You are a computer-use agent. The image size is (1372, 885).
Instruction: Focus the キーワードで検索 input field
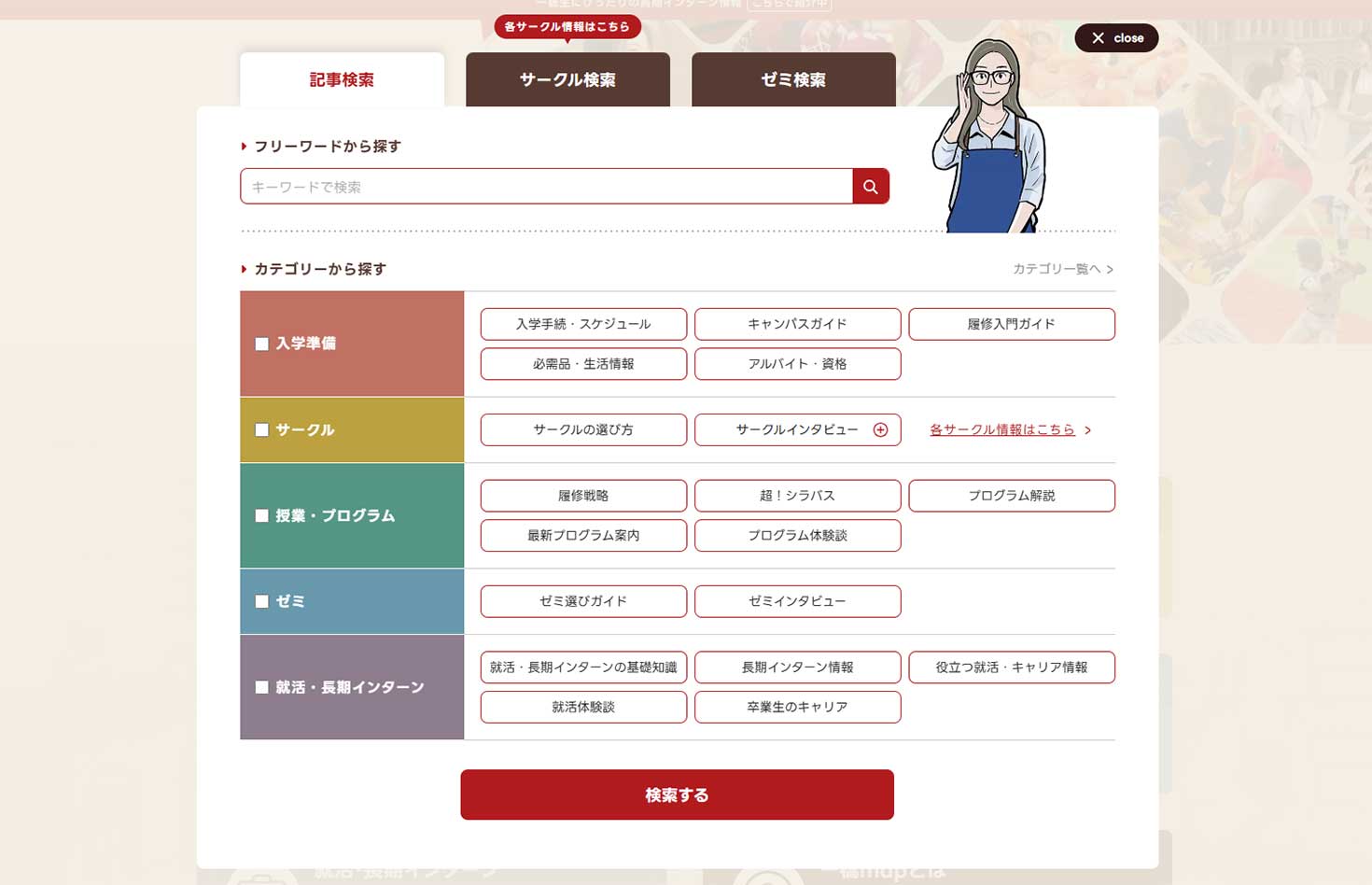coord(546,187)
